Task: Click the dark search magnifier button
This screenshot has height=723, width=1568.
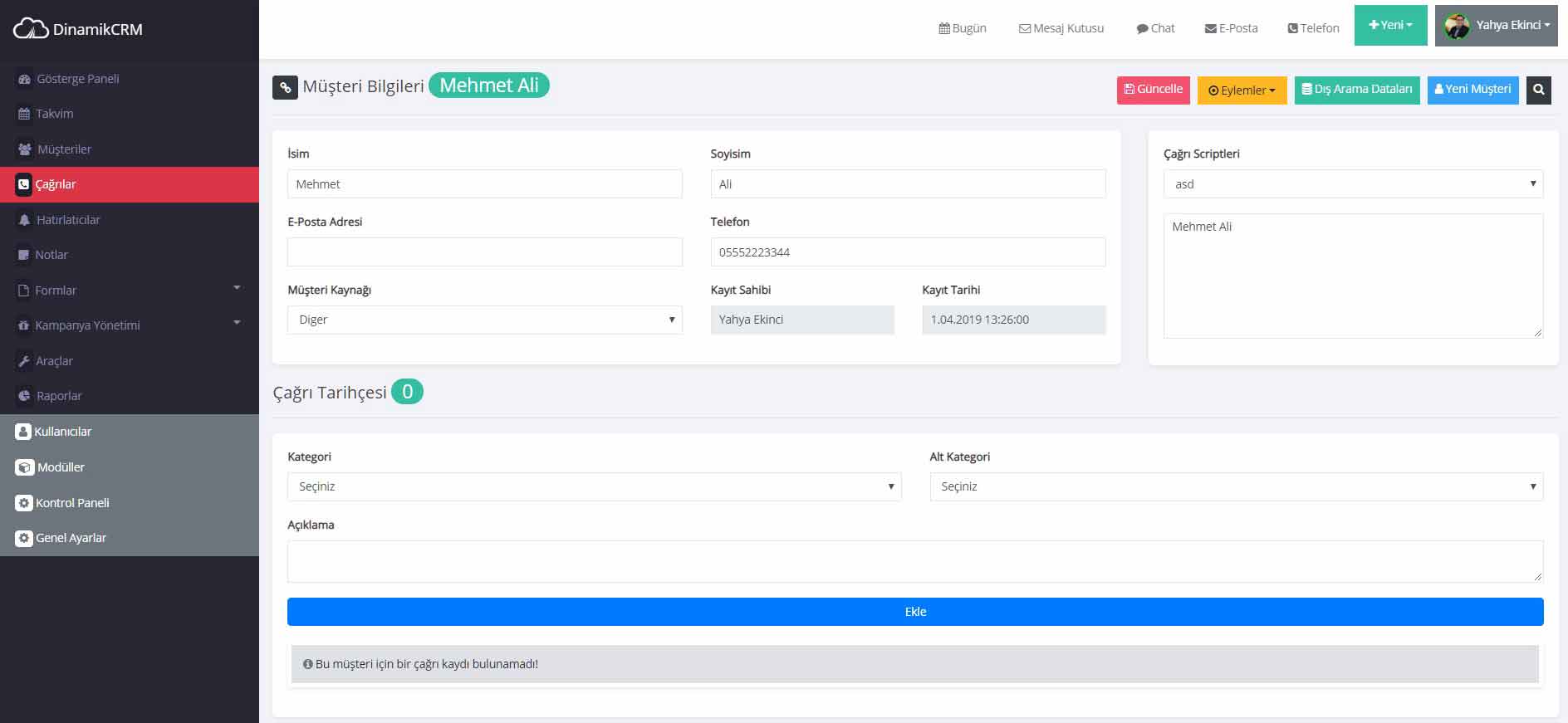Action: (x=1539, y=90)
